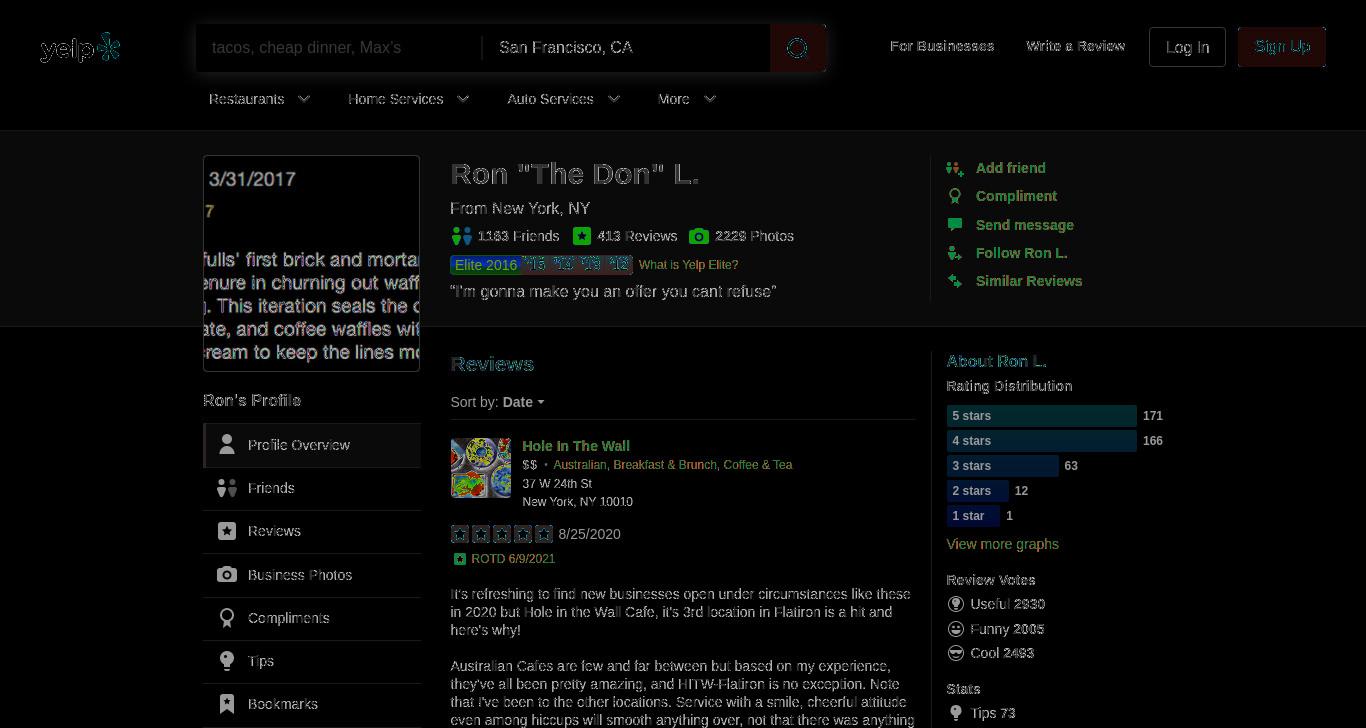Click the Compliment ribbon icon
Viewport: 1366px width, 728px height.
pyautogui.click(x=955, y=197)
